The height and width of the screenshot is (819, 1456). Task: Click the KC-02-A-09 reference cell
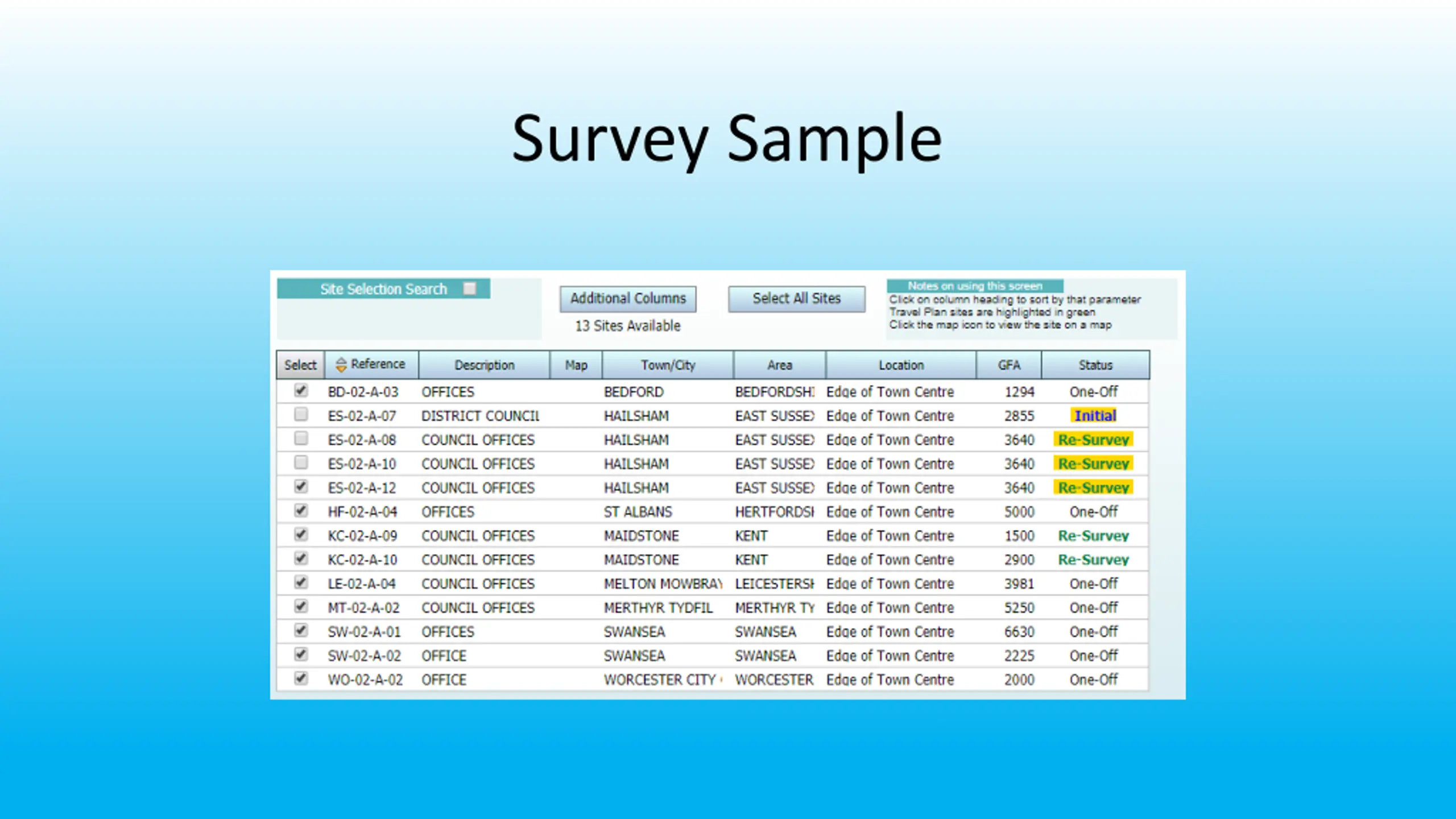pos(362,536)
